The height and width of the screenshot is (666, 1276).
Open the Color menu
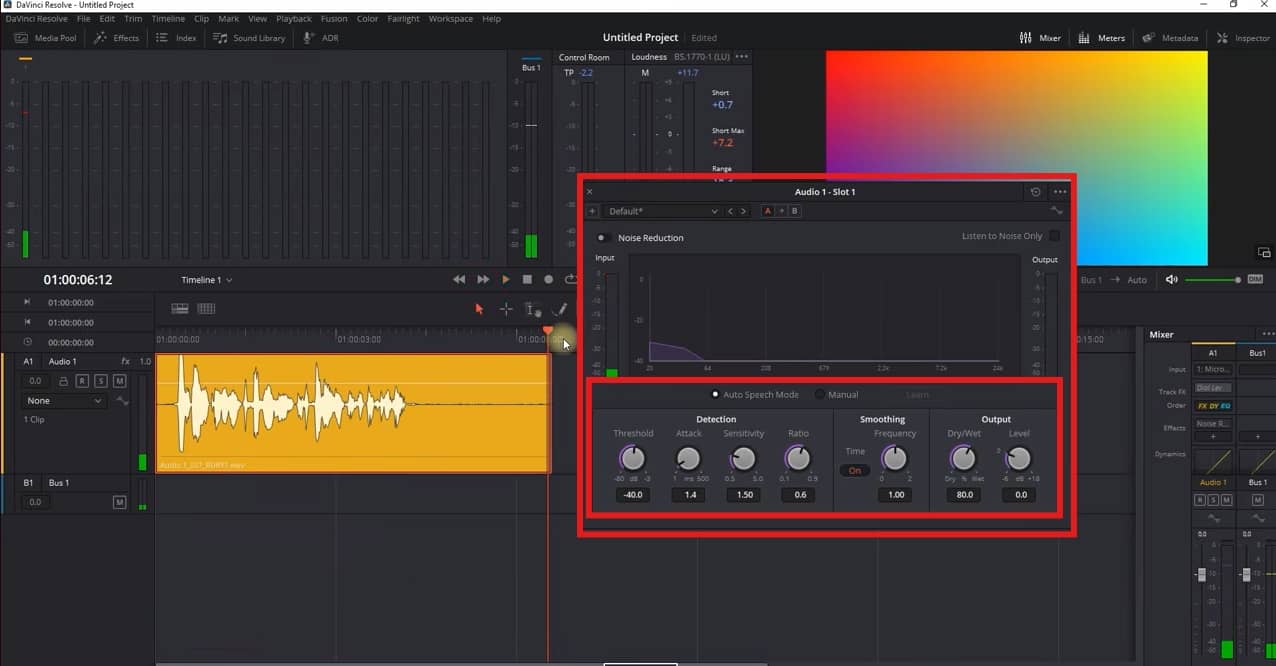pyautogui.click(x=367, y=19)
